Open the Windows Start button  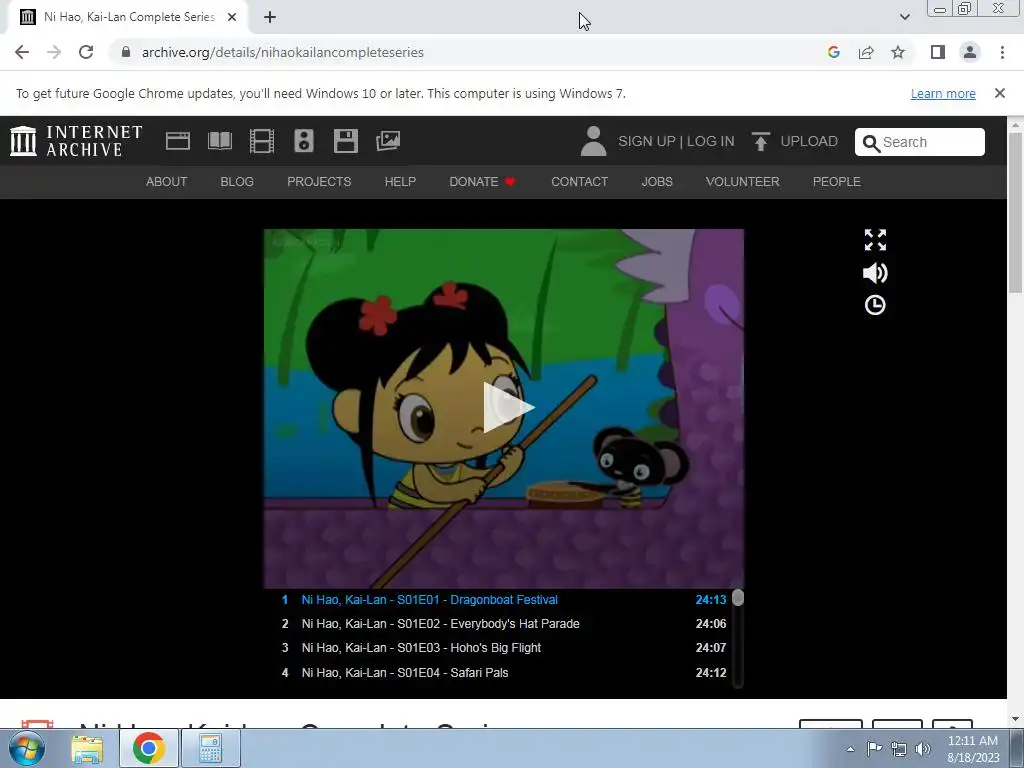pyautogui.click(x=26, y=748)
